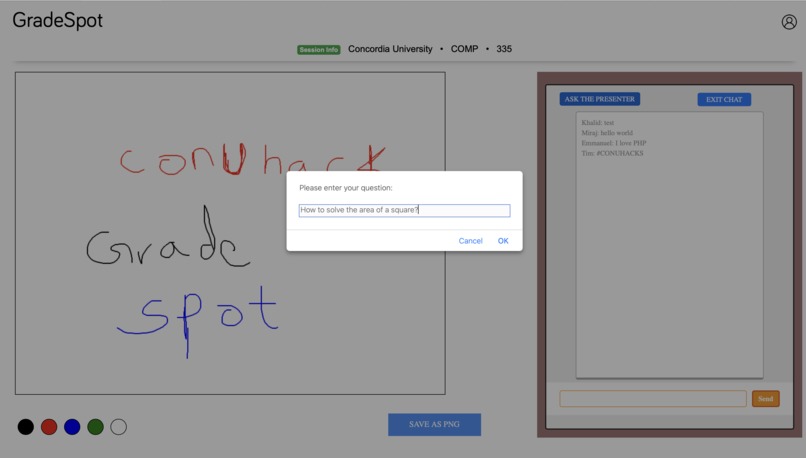Select the red pen color

click(x=49, y=427)
